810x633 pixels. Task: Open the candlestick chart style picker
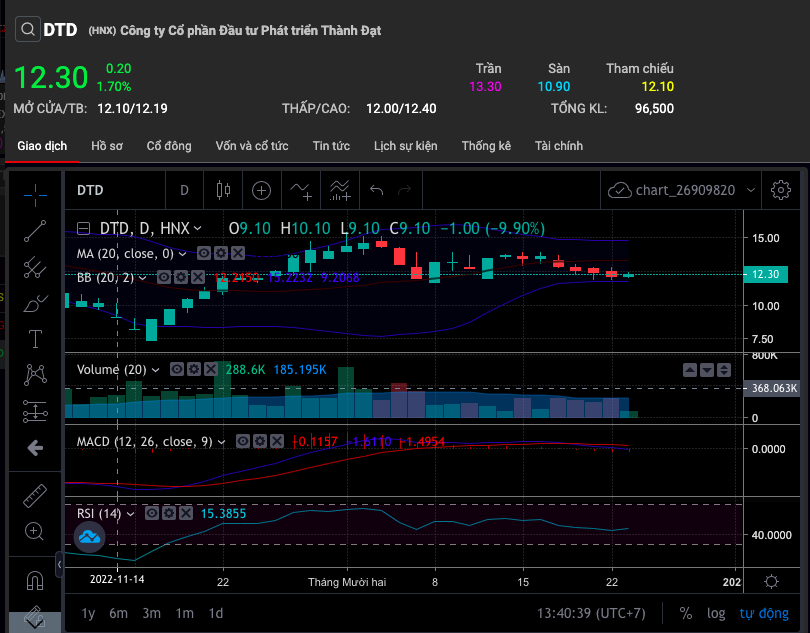[223, 190]
